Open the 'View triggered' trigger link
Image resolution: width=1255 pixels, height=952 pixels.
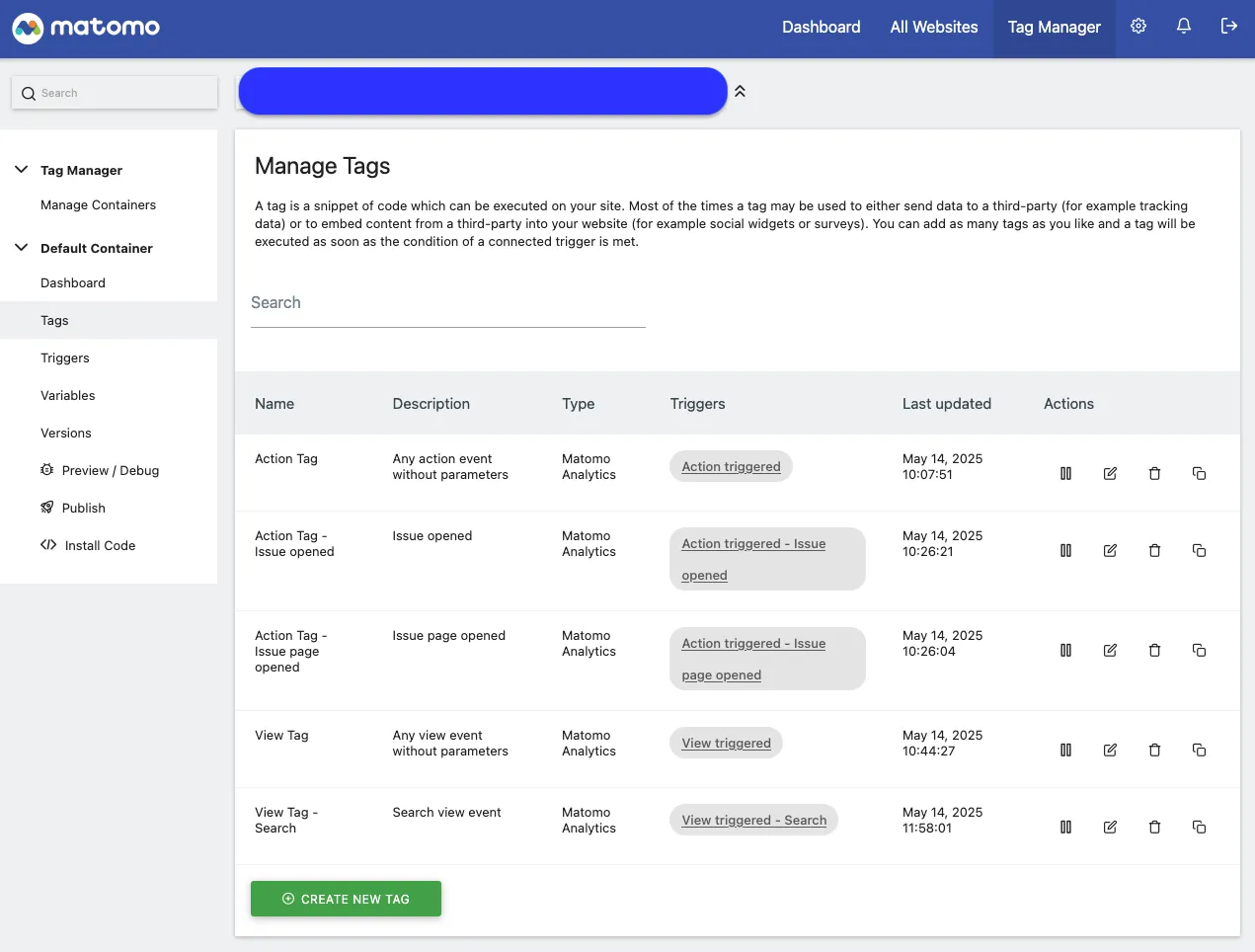pos(726,744)
